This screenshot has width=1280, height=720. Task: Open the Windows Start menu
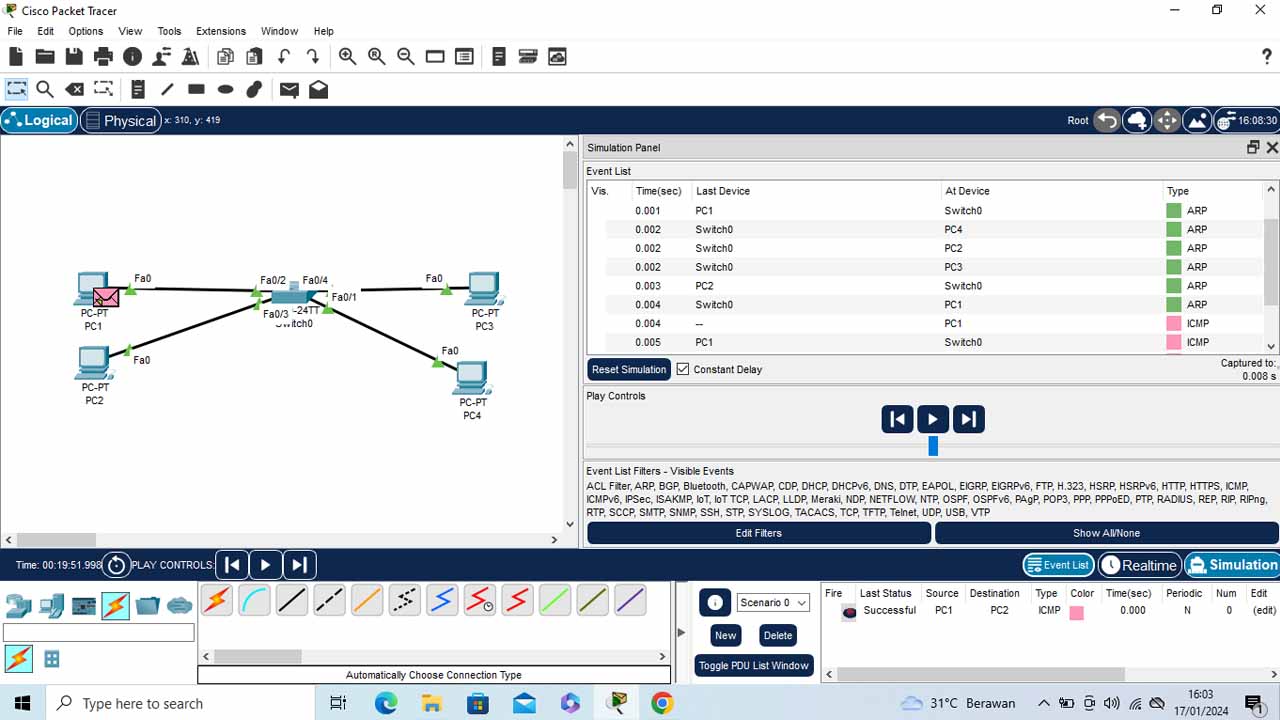click(22, 703)
